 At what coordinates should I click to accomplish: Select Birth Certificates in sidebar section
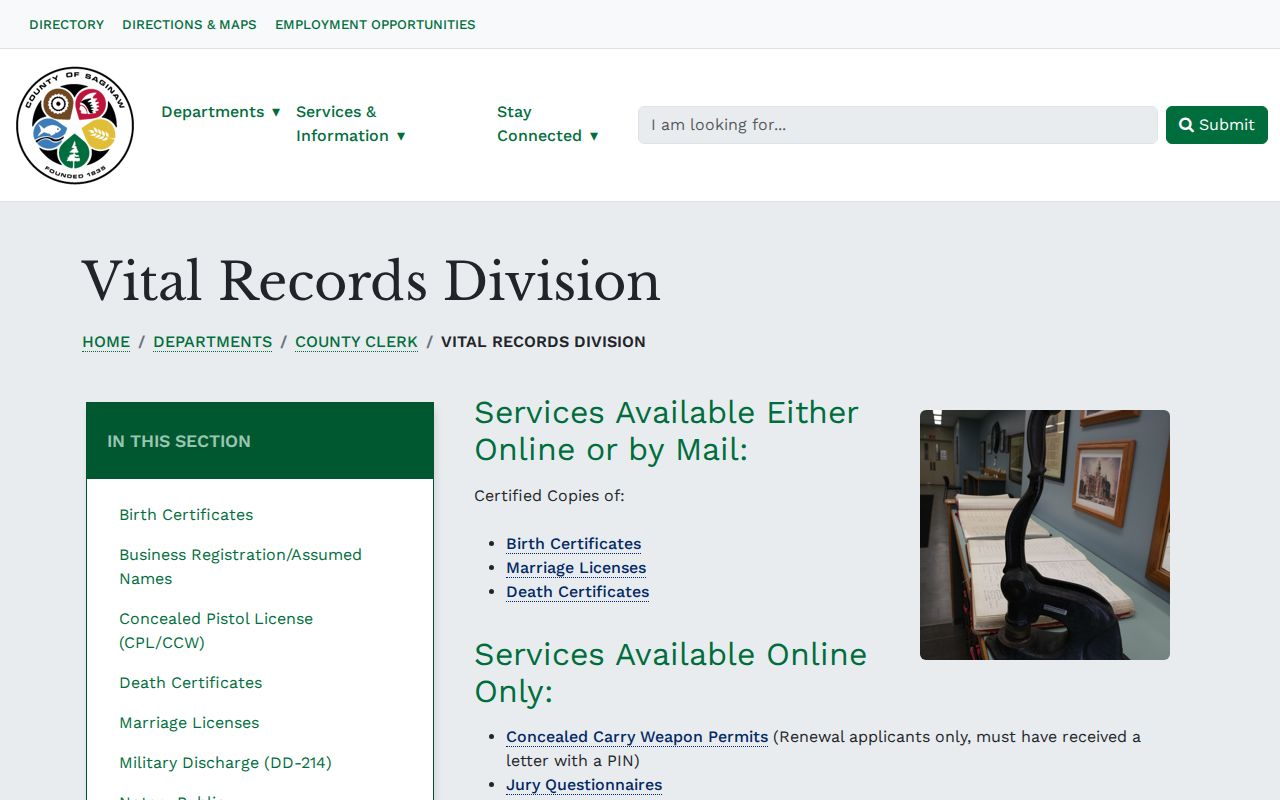pos(186,515)
